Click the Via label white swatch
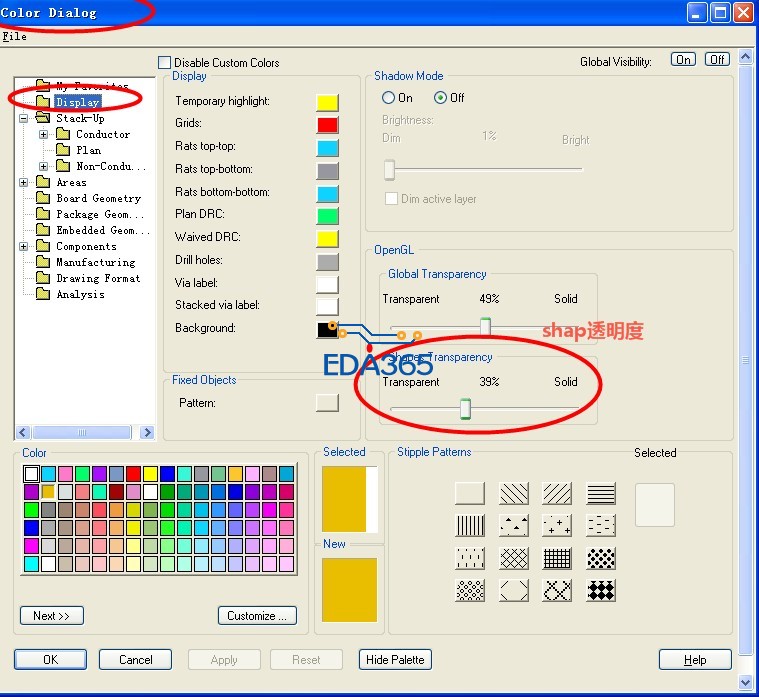This screenshot has width=759, height=697. [327, 285]
